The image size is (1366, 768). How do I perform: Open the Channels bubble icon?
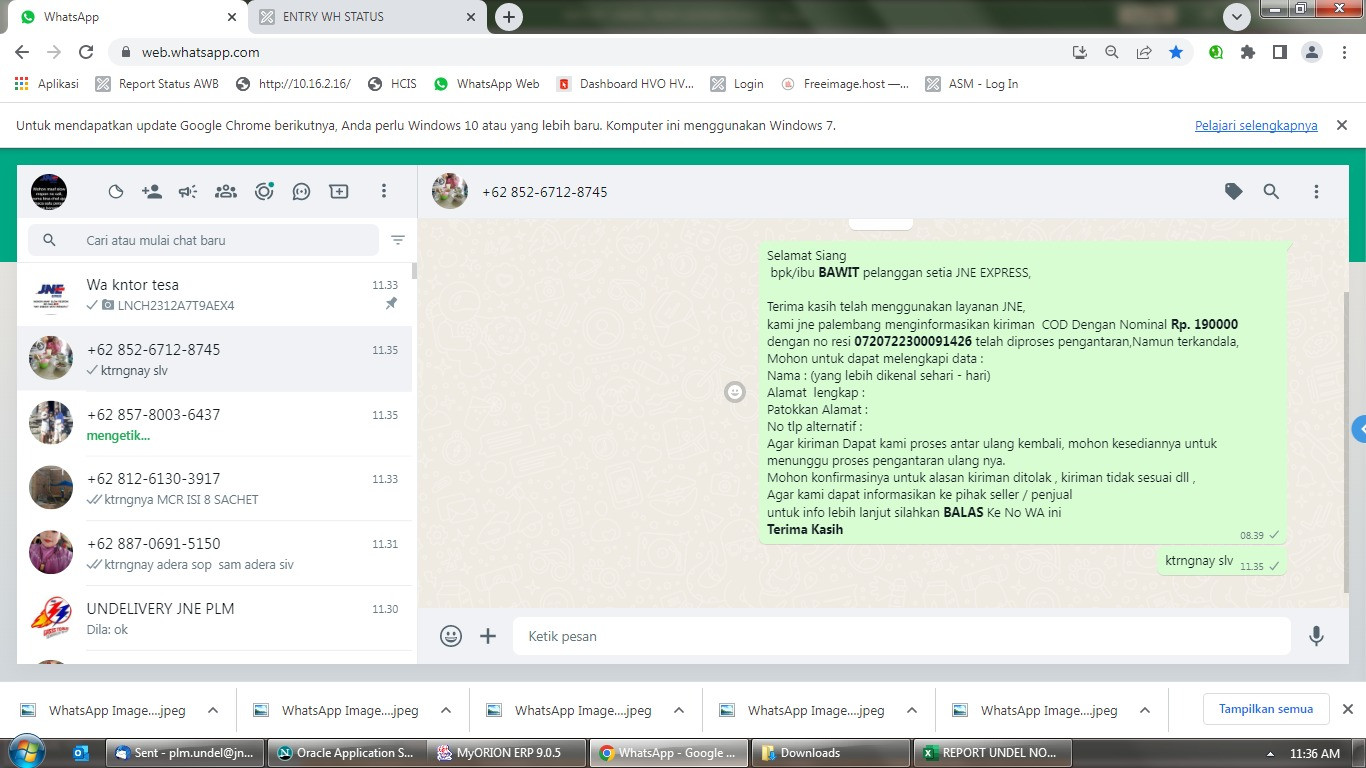pos(301,192)
